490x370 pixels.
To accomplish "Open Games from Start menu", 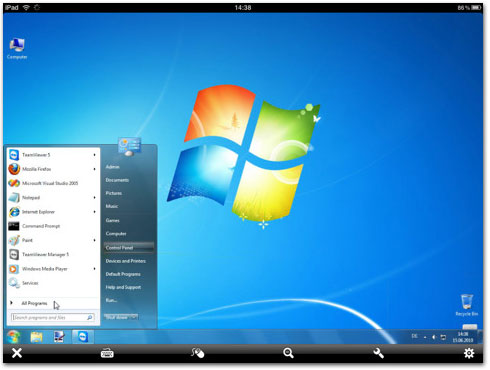I will (x=112, y=220).
